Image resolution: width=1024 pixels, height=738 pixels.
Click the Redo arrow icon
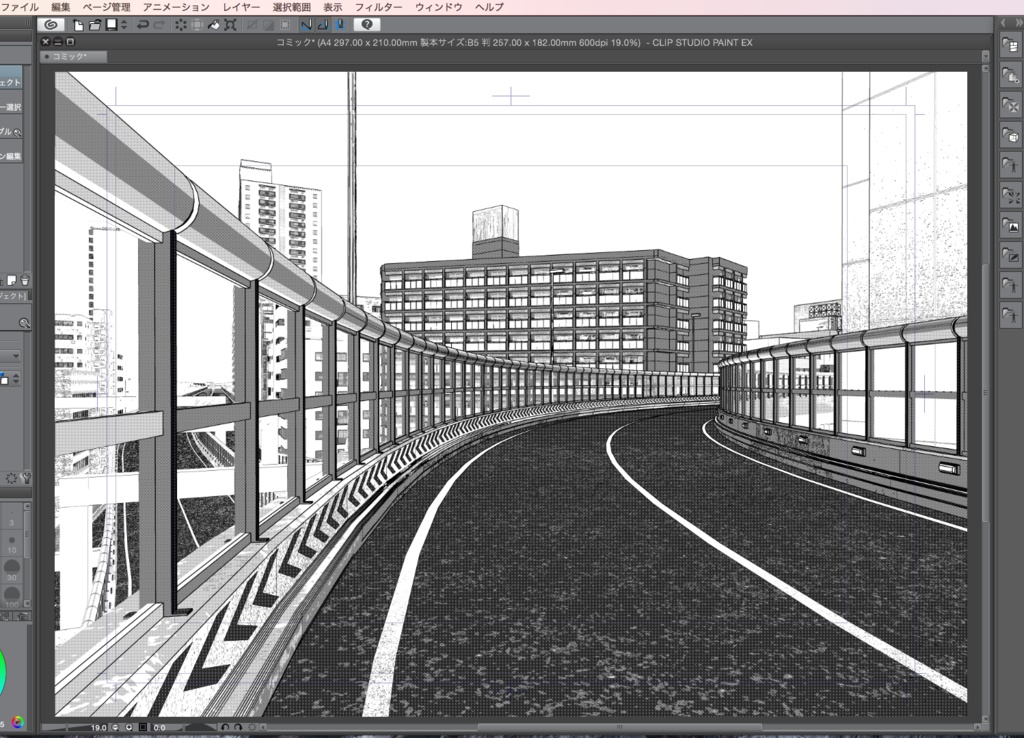point(160,23)
